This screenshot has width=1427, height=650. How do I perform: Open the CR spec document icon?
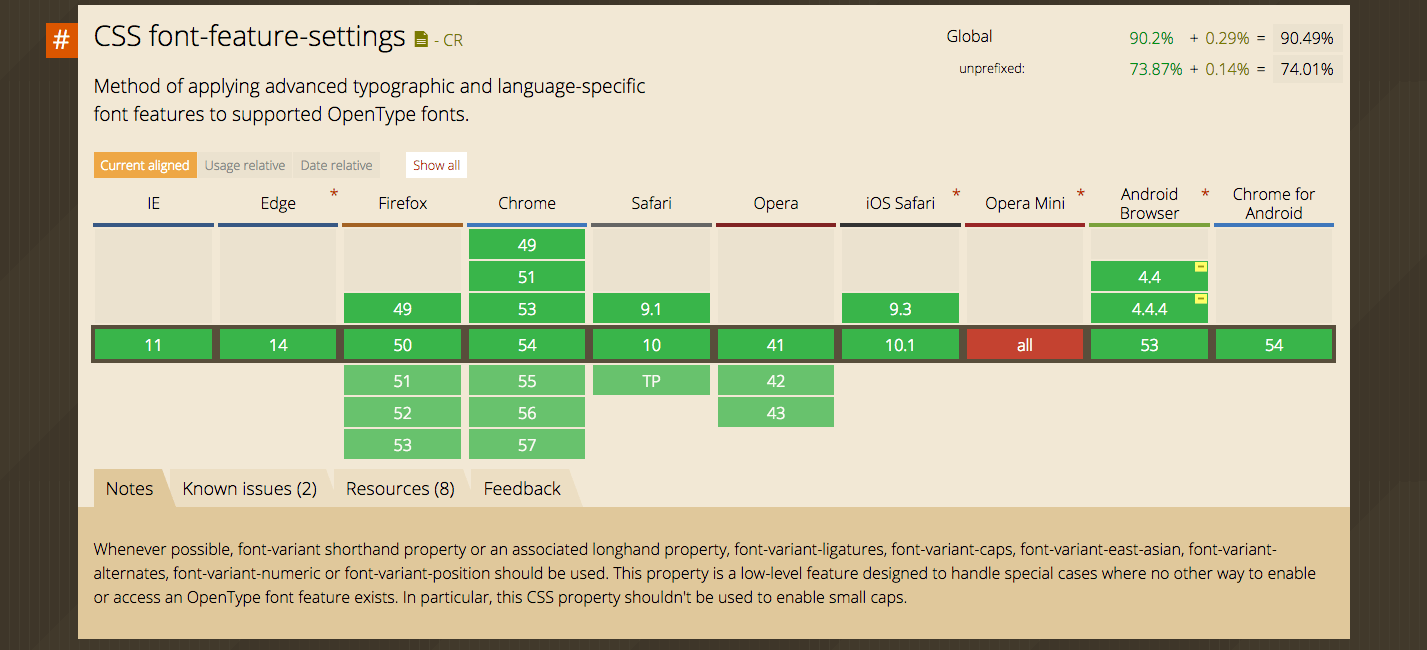pos(422,40)
